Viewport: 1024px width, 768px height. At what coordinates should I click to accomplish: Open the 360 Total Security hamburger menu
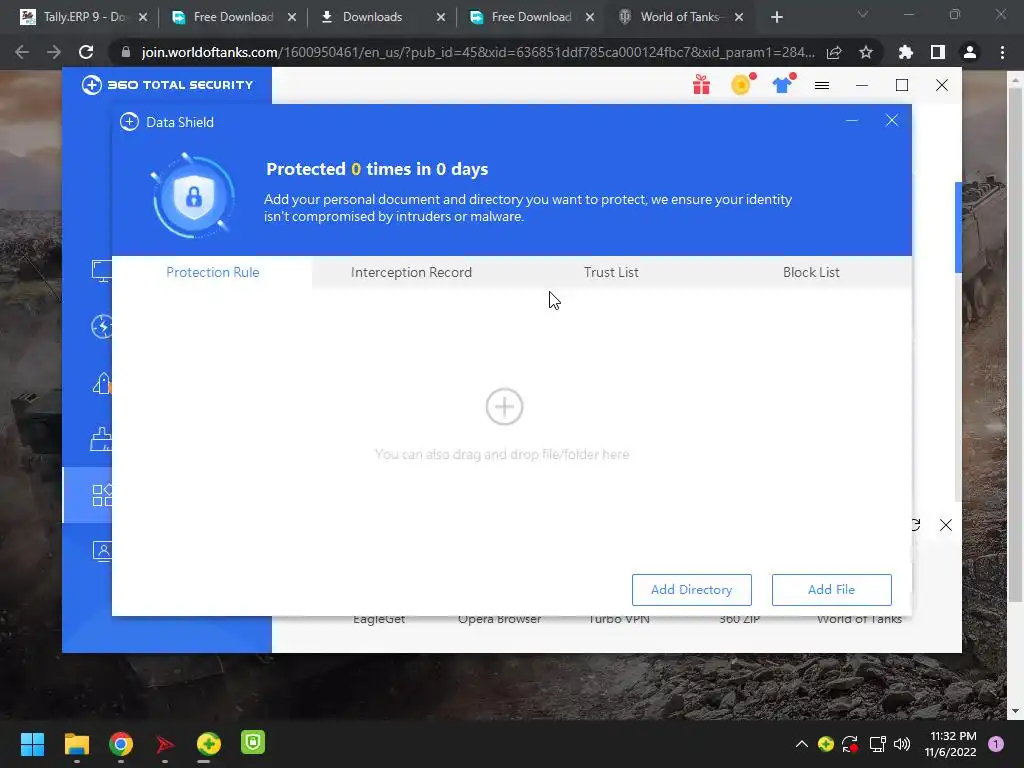822,86
